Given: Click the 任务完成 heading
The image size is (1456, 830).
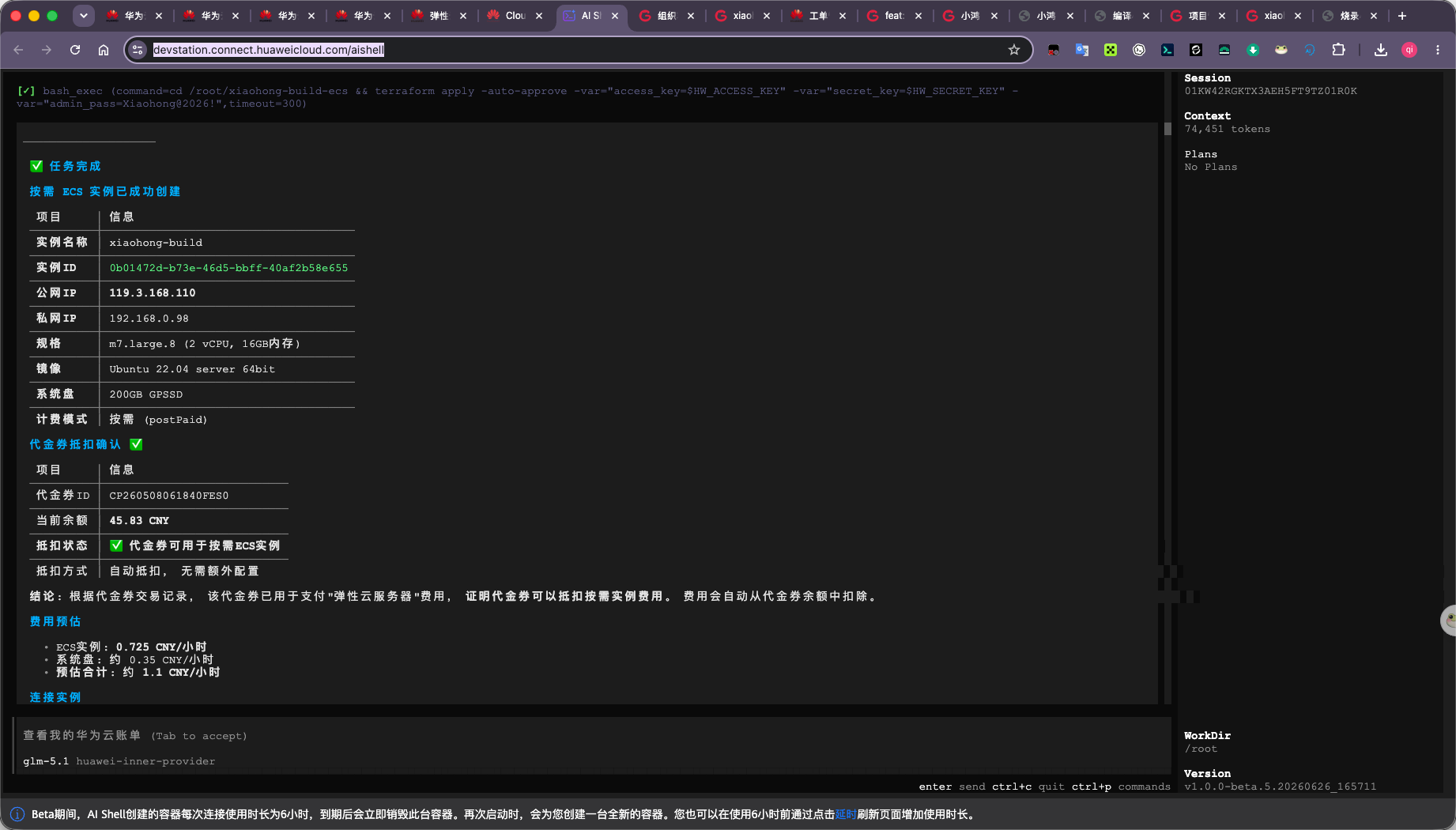Looking at the screenshot, I should [75, 166].
